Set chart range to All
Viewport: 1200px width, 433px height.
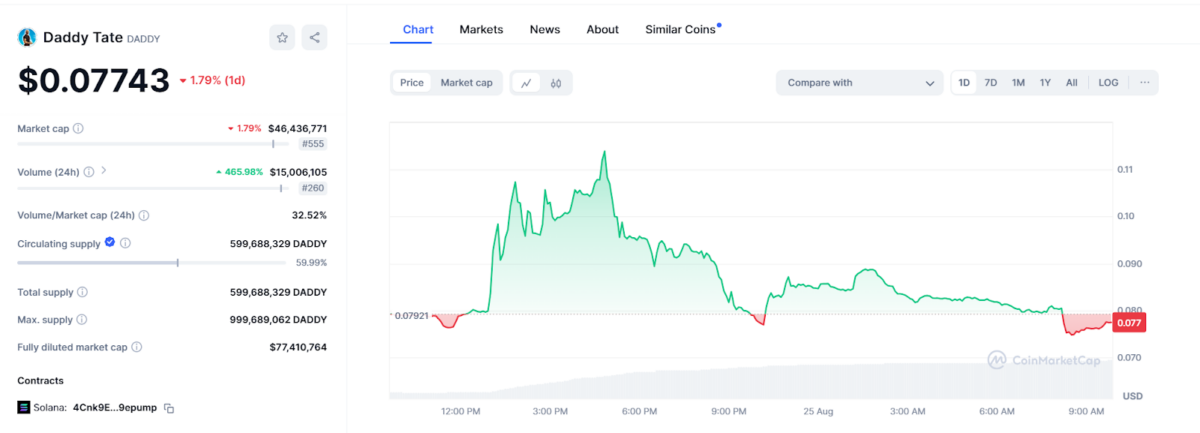pos(1072,83)
